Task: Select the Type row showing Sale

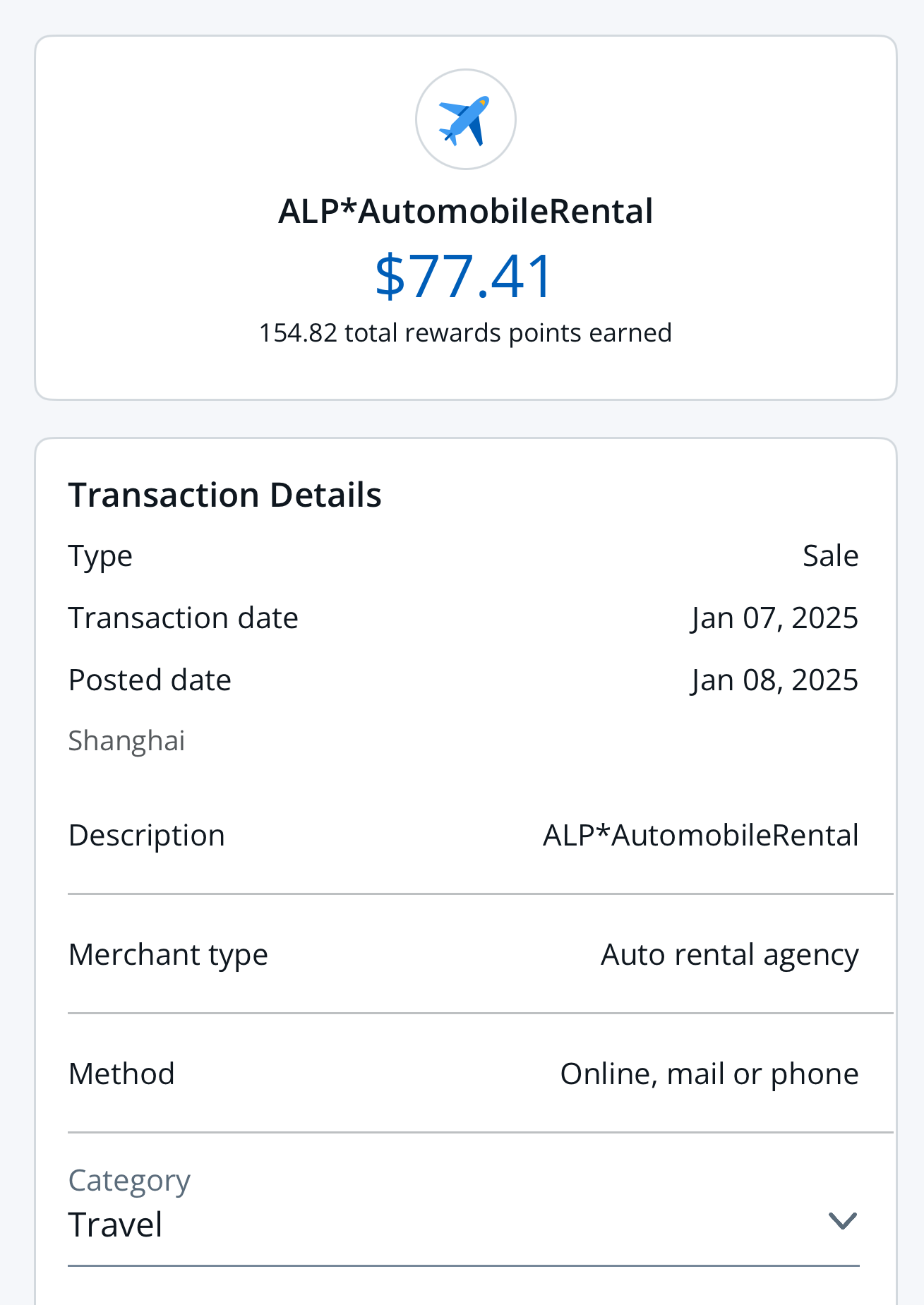Action: (464, 556)
